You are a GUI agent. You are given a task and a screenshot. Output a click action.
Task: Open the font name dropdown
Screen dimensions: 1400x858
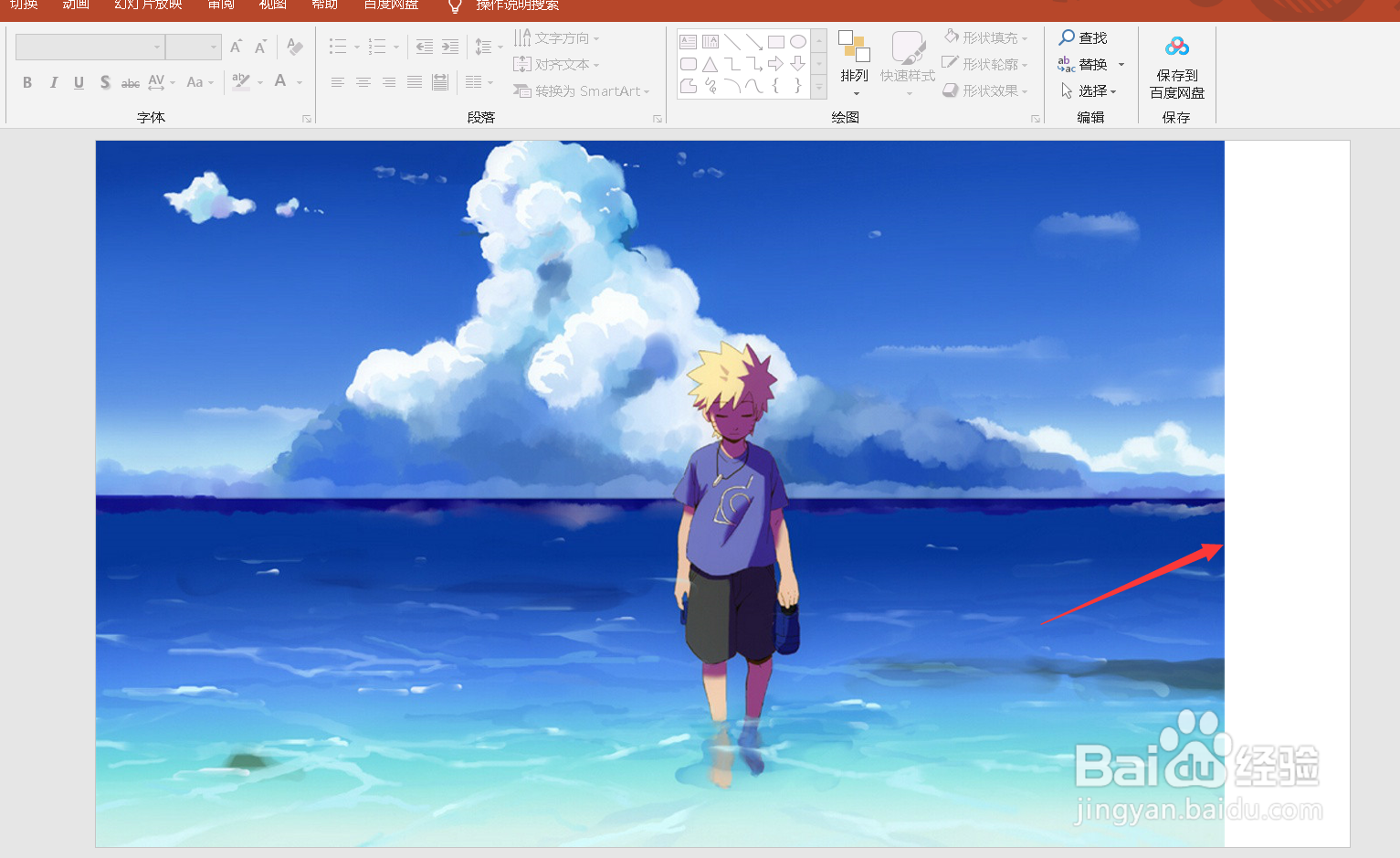pos(157,47)
